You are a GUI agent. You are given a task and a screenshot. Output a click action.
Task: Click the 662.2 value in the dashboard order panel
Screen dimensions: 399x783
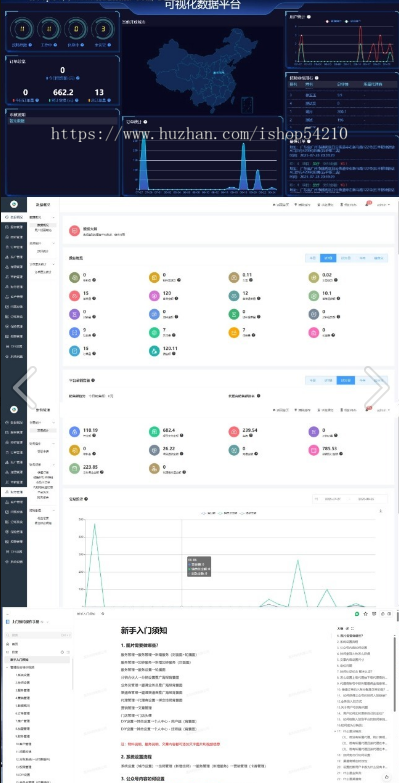(x=63, y=92)
